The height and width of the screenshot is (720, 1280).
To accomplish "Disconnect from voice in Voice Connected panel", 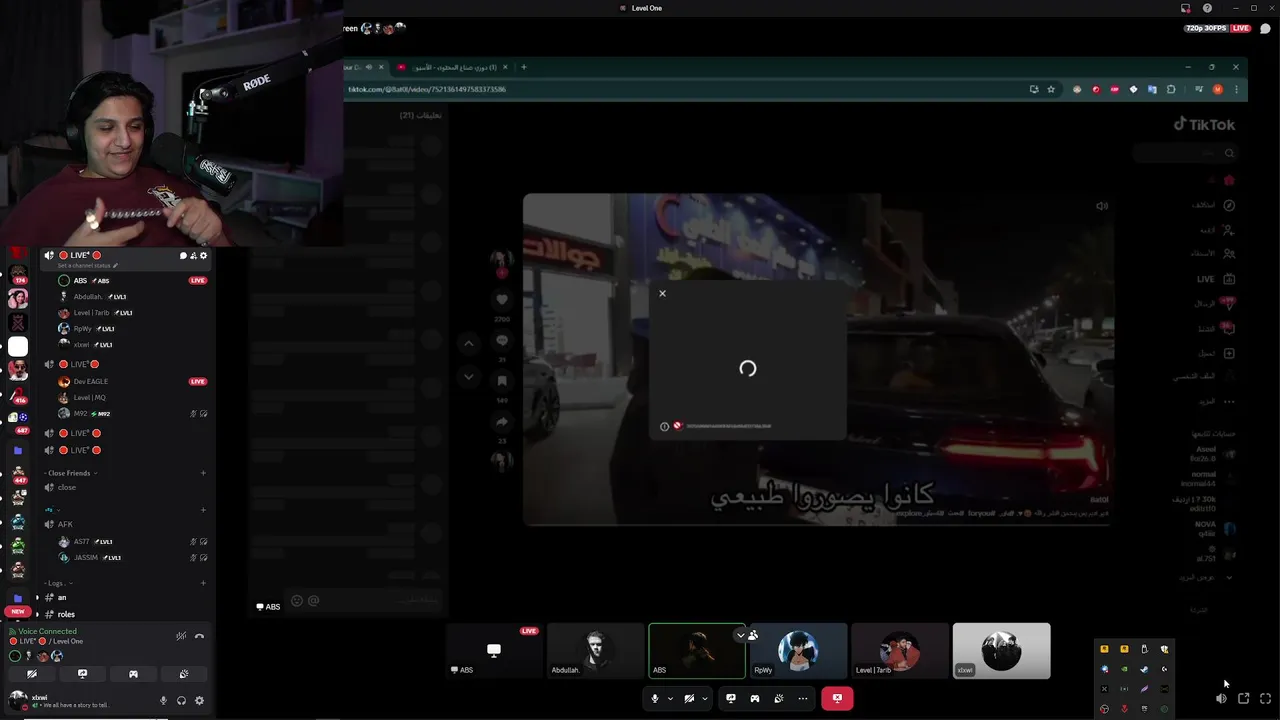I will point(199,636).
